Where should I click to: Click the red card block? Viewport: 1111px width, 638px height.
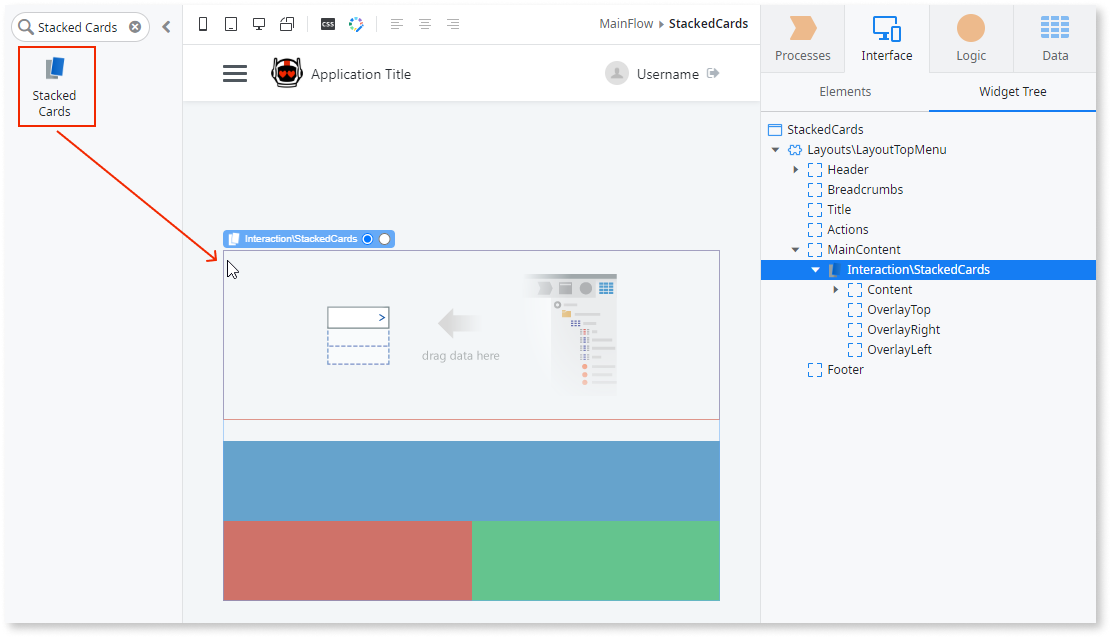point(347,560)
